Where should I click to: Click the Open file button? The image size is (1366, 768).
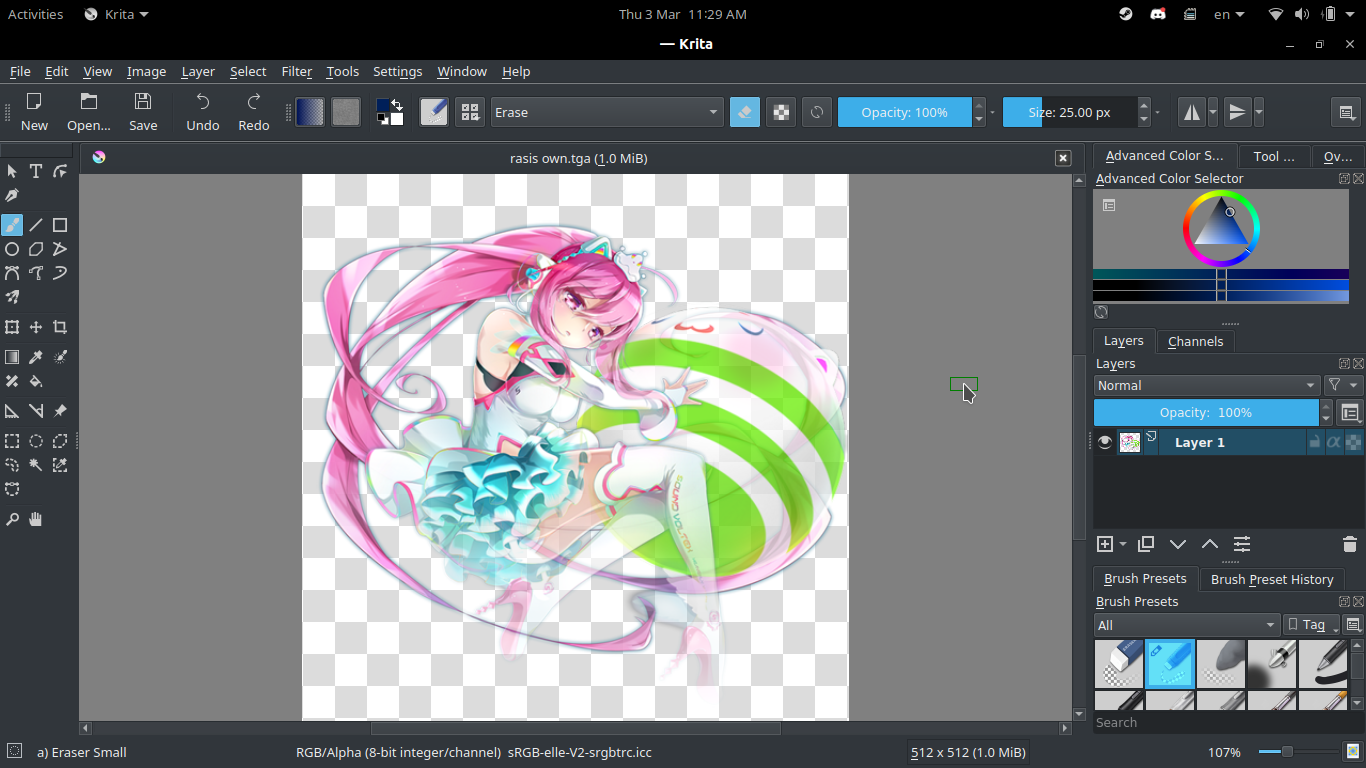tap(89, 112)
